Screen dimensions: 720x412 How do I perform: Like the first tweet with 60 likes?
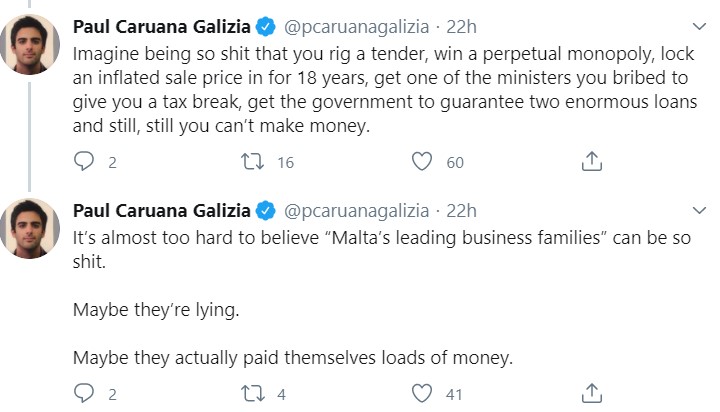tap(422, 161)
